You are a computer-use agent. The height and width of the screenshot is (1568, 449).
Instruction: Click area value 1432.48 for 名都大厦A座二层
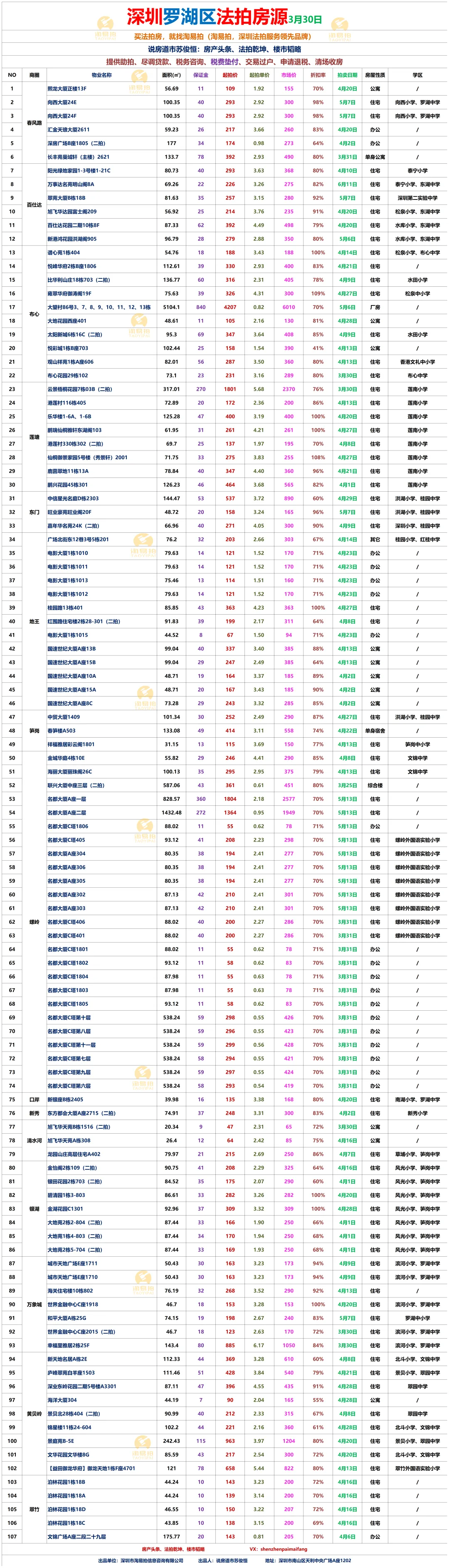[171, 812]
